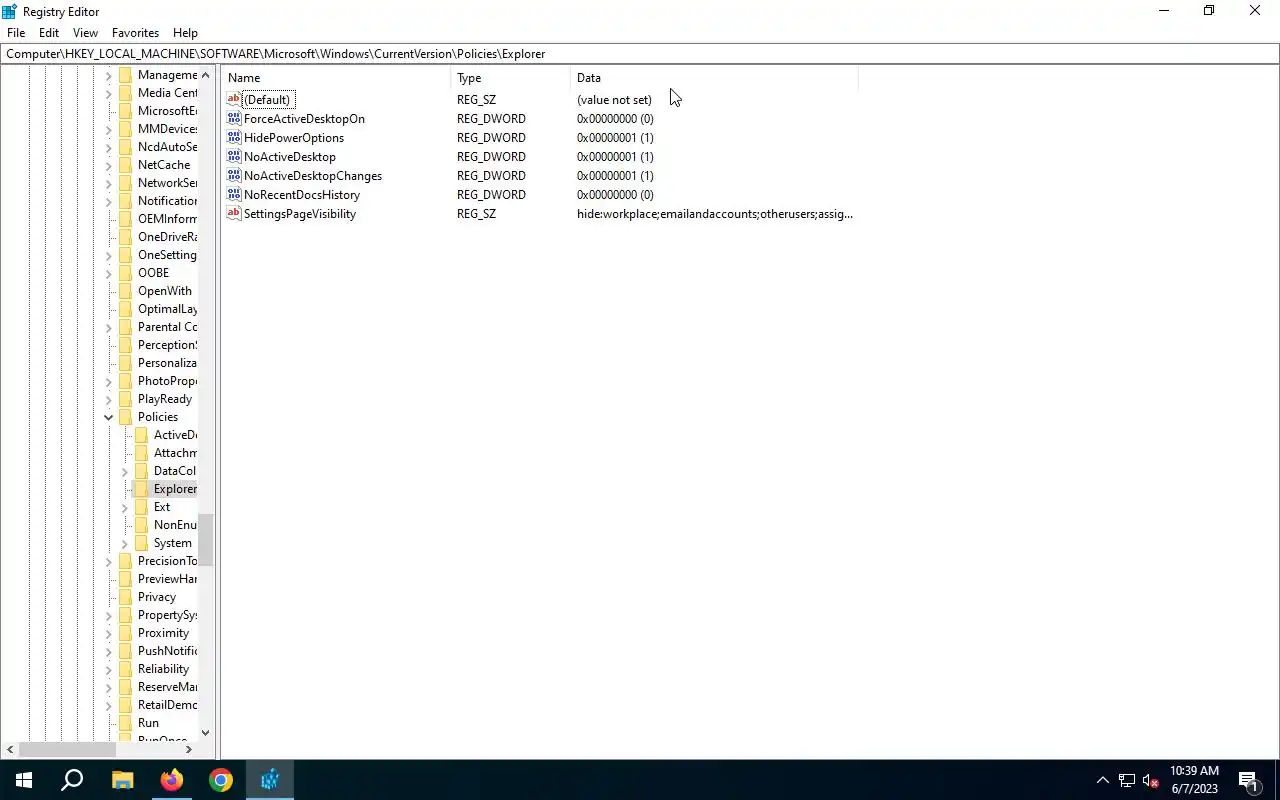Click the '(value not set)' data cell

[614, 100]
